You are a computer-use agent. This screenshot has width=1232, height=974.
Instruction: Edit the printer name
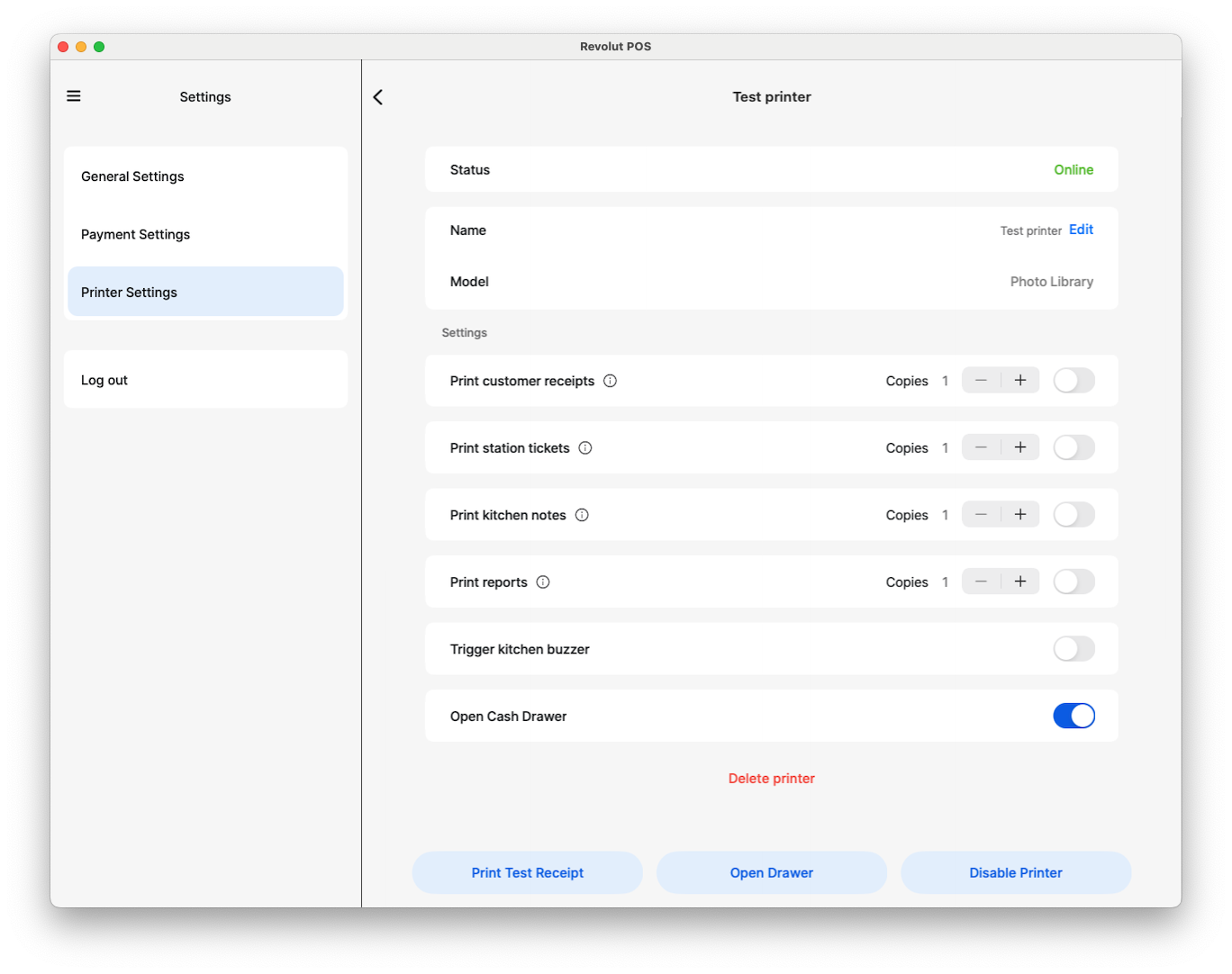click(1081, 230)
